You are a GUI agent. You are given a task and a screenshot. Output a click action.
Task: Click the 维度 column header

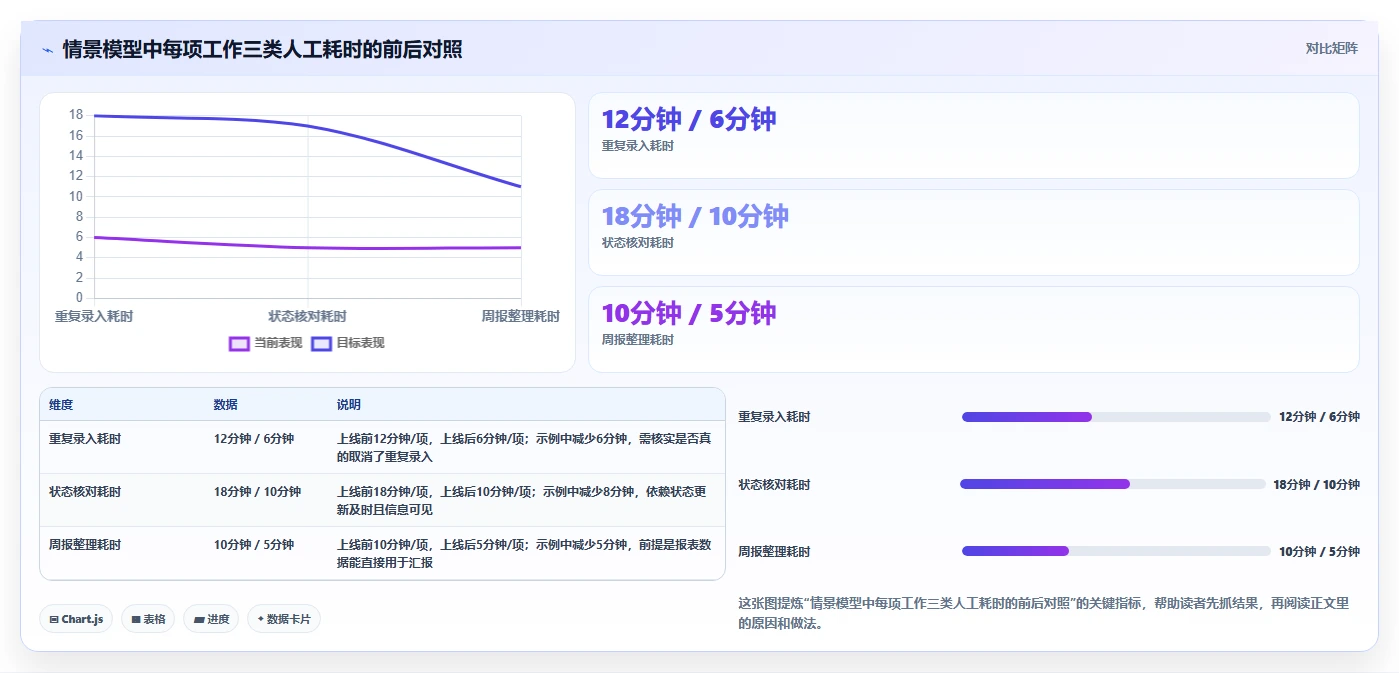pos(61,405)
